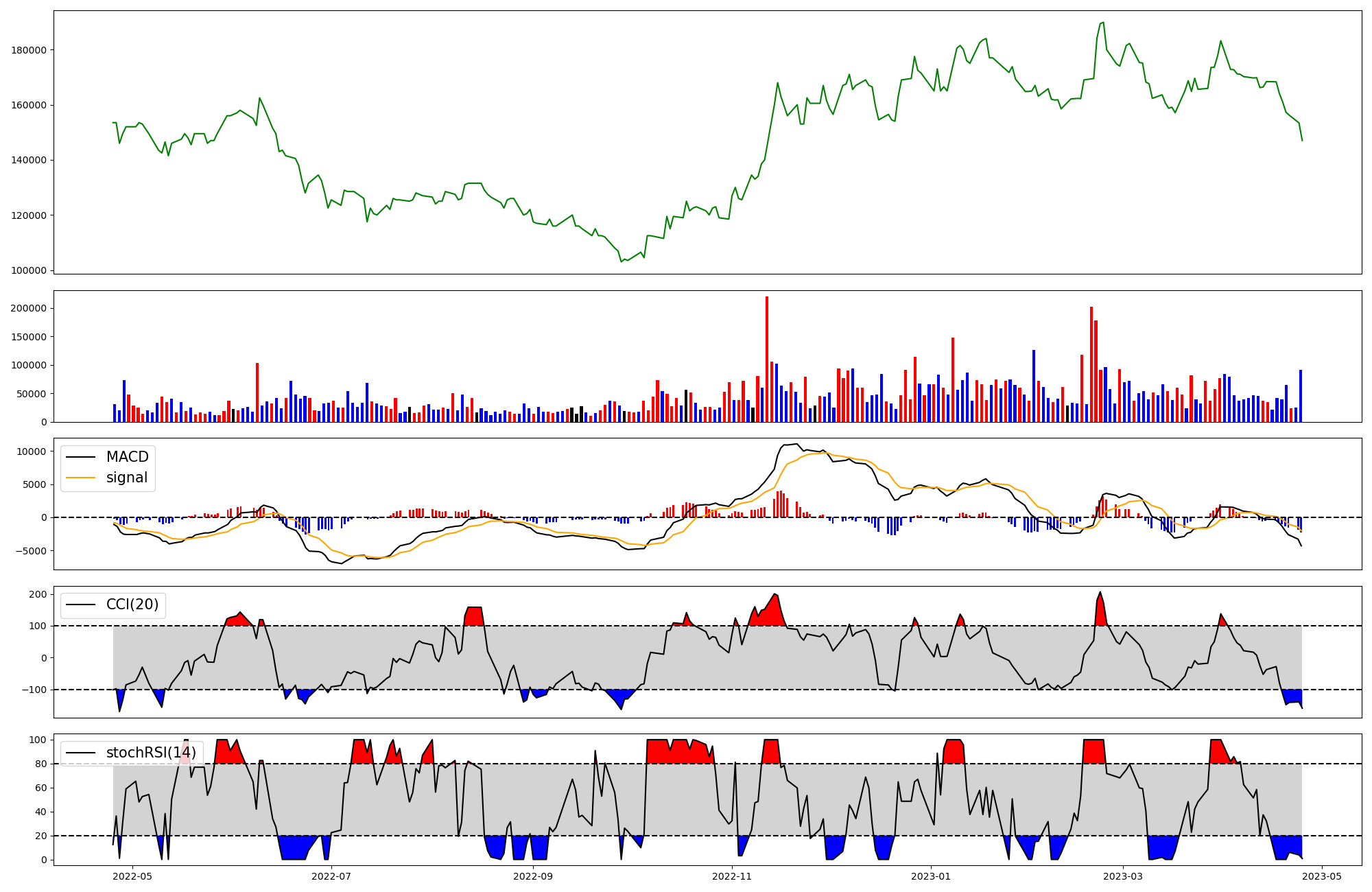Select the black MACD line sample in legend
The width and height of the screenshot is (1372, 892).
81,458
